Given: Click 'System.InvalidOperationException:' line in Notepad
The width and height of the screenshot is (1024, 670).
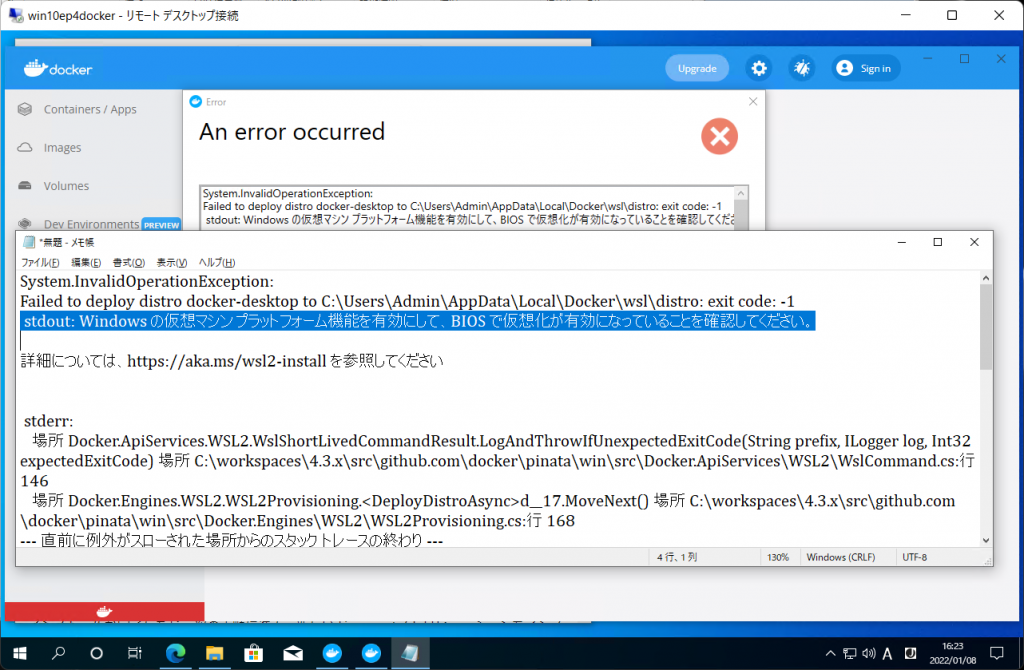Looking at the screenshot, I should (x=147, y=281).
